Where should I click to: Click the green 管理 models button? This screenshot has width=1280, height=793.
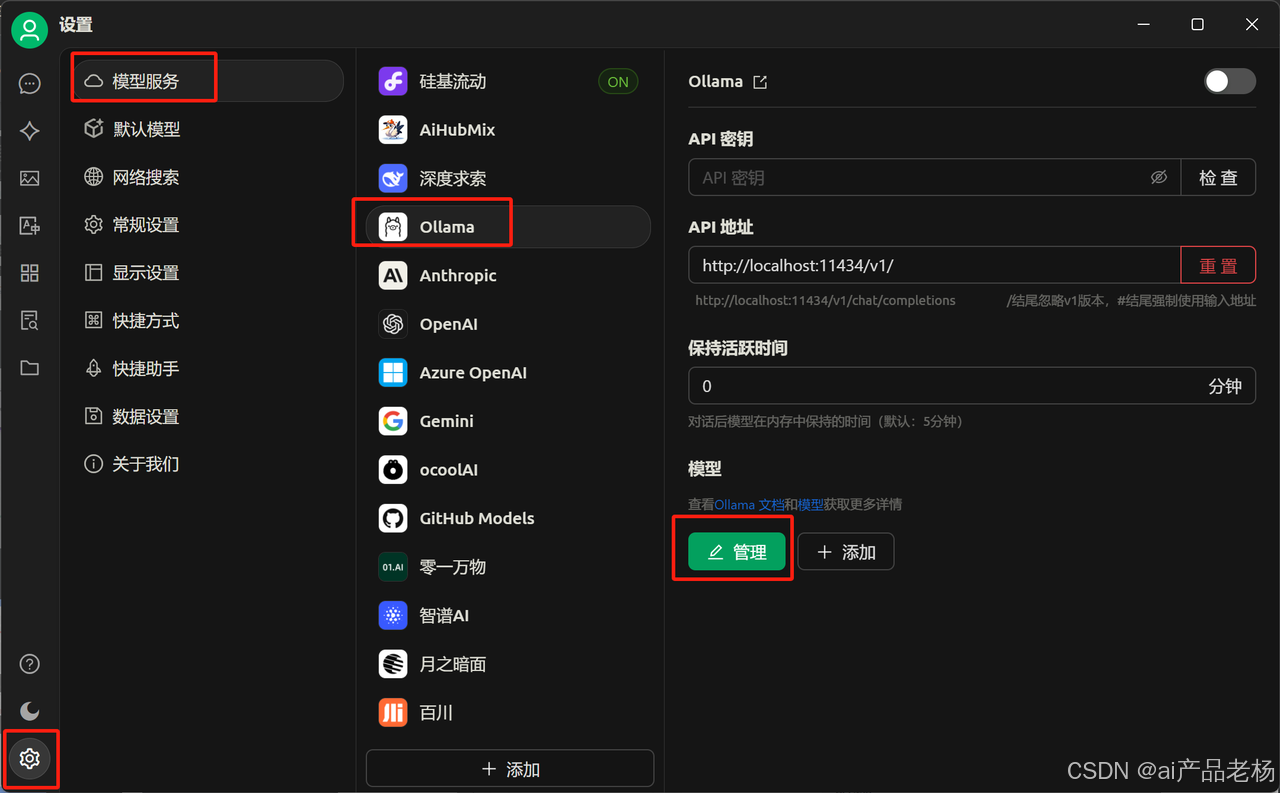pos(737,551)
